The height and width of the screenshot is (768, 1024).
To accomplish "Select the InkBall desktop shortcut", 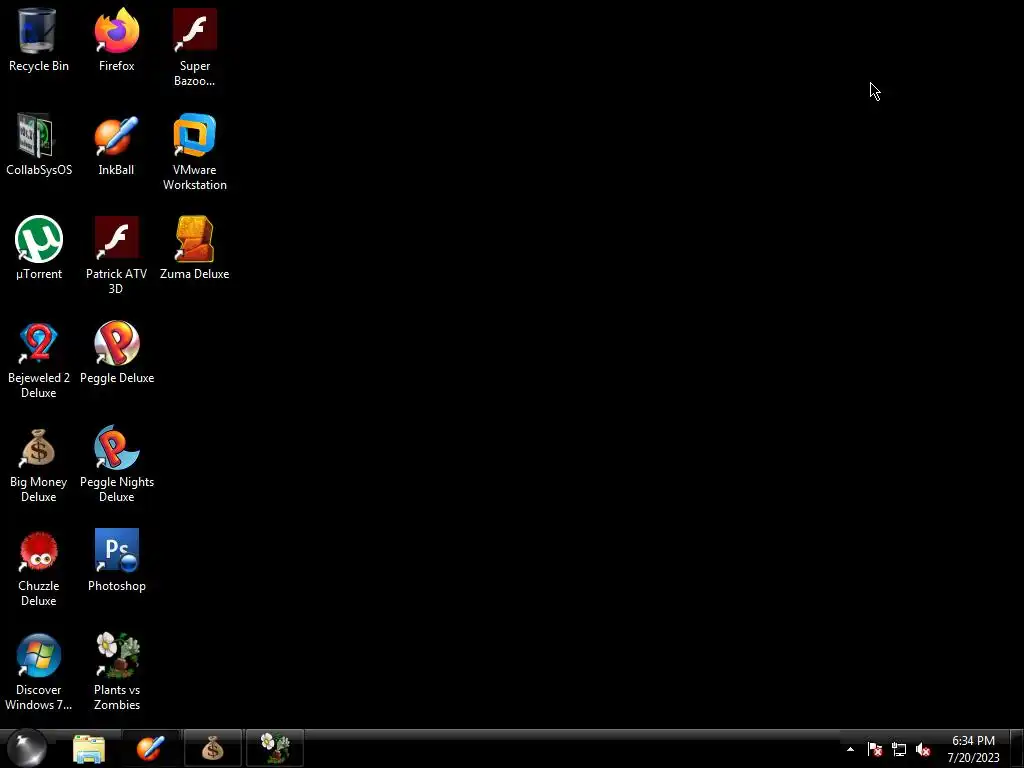I will [116, 144].
